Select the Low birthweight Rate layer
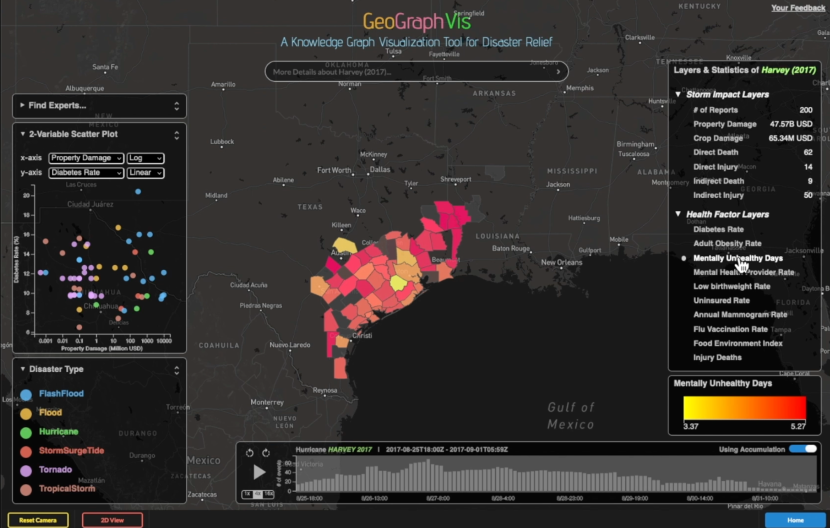 tap(732, 287)
